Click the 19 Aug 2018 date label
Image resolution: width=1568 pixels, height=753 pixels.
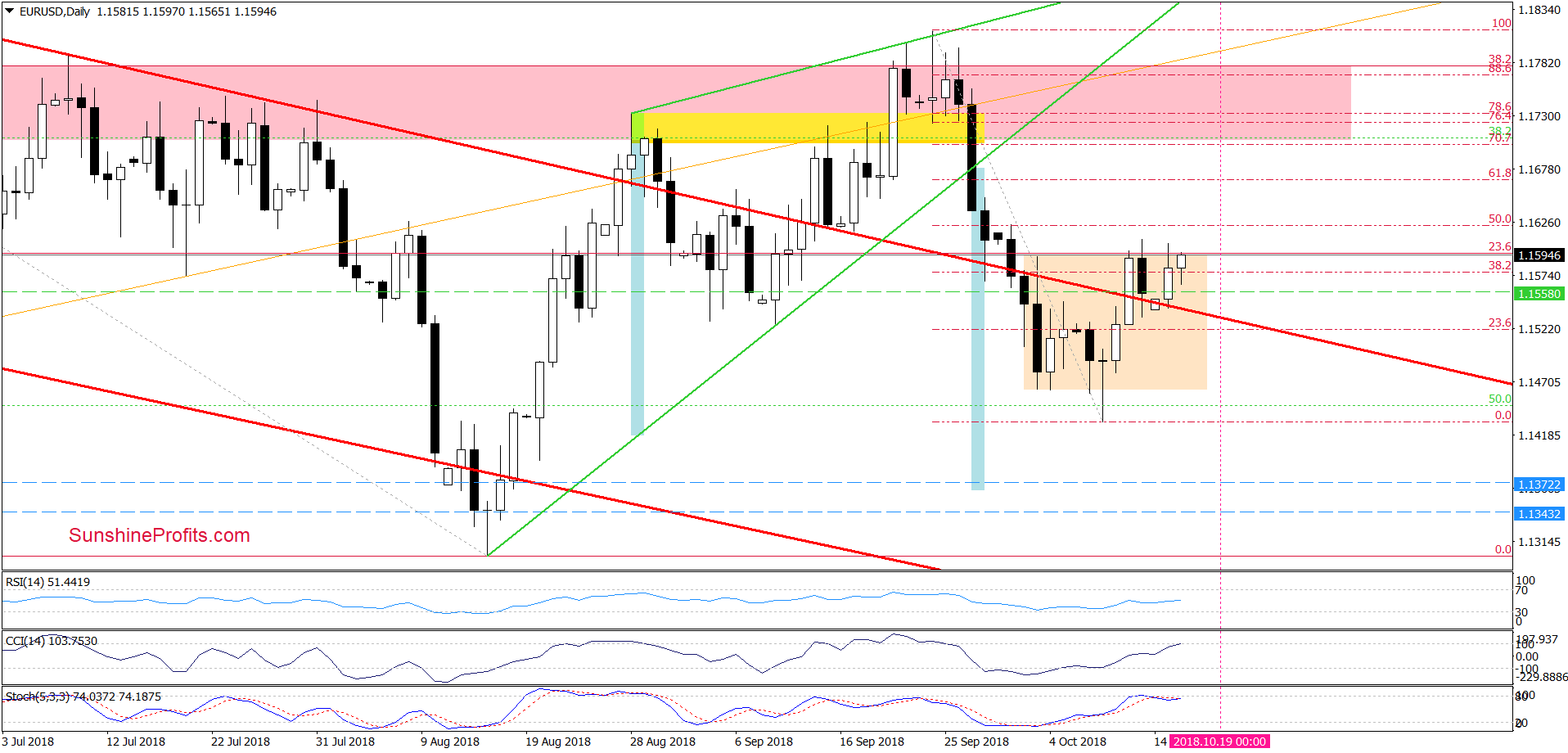coord(558,742)
